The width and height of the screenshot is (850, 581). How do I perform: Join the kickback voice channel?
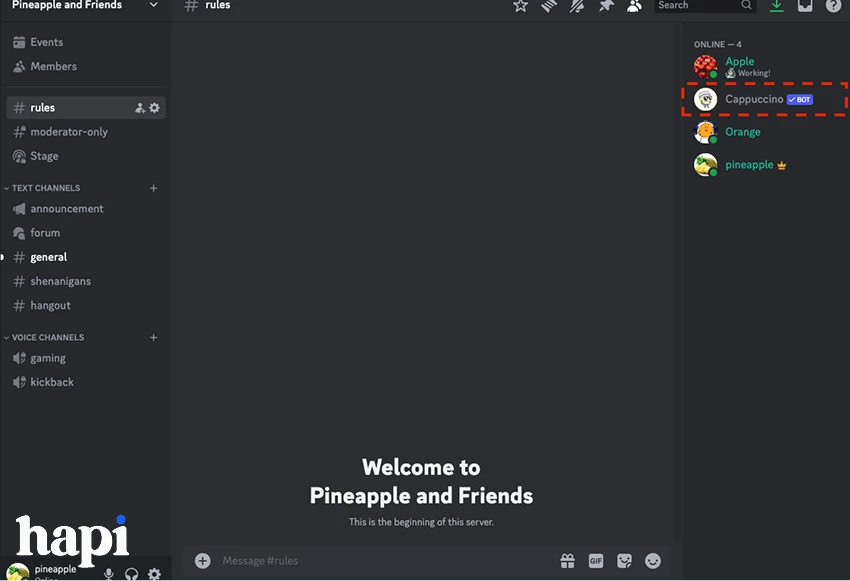coord(86,382)
